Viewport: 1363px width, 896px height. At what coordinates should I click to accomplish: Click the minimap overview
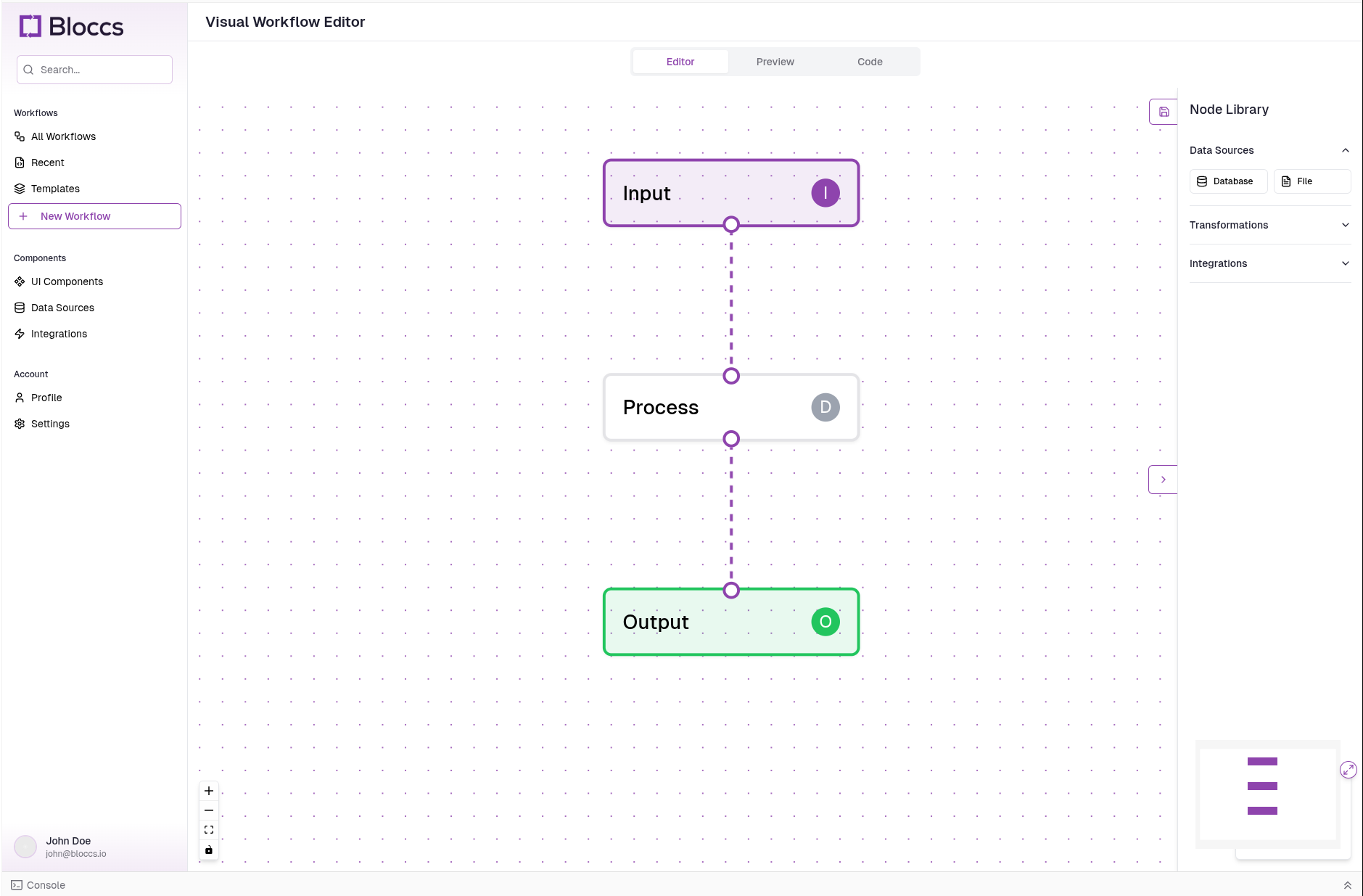(x=1268, y=794)
